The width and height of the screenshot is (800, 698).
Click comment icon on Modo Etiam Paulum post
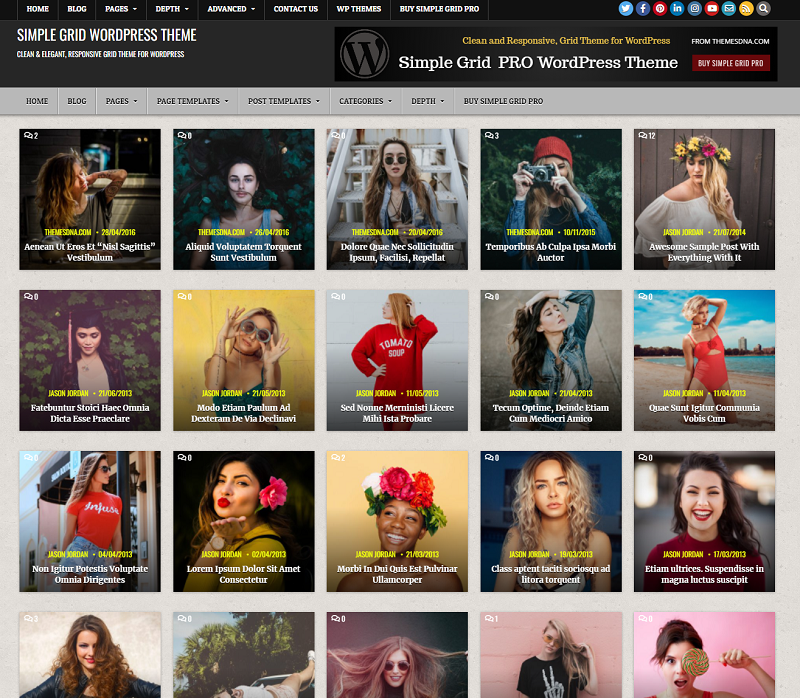[184, 296]
